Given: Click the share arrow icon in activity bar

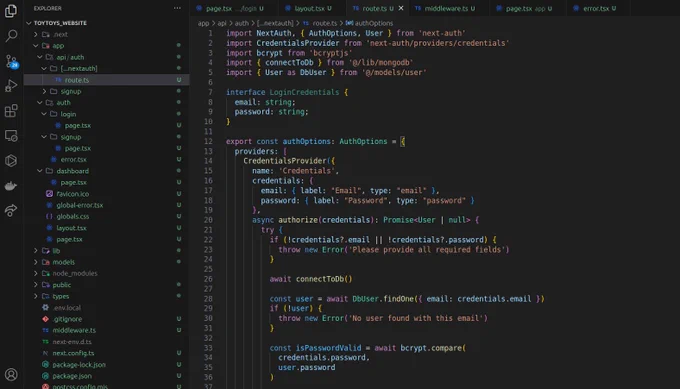Looking at the screenshot, I should 11,211.
